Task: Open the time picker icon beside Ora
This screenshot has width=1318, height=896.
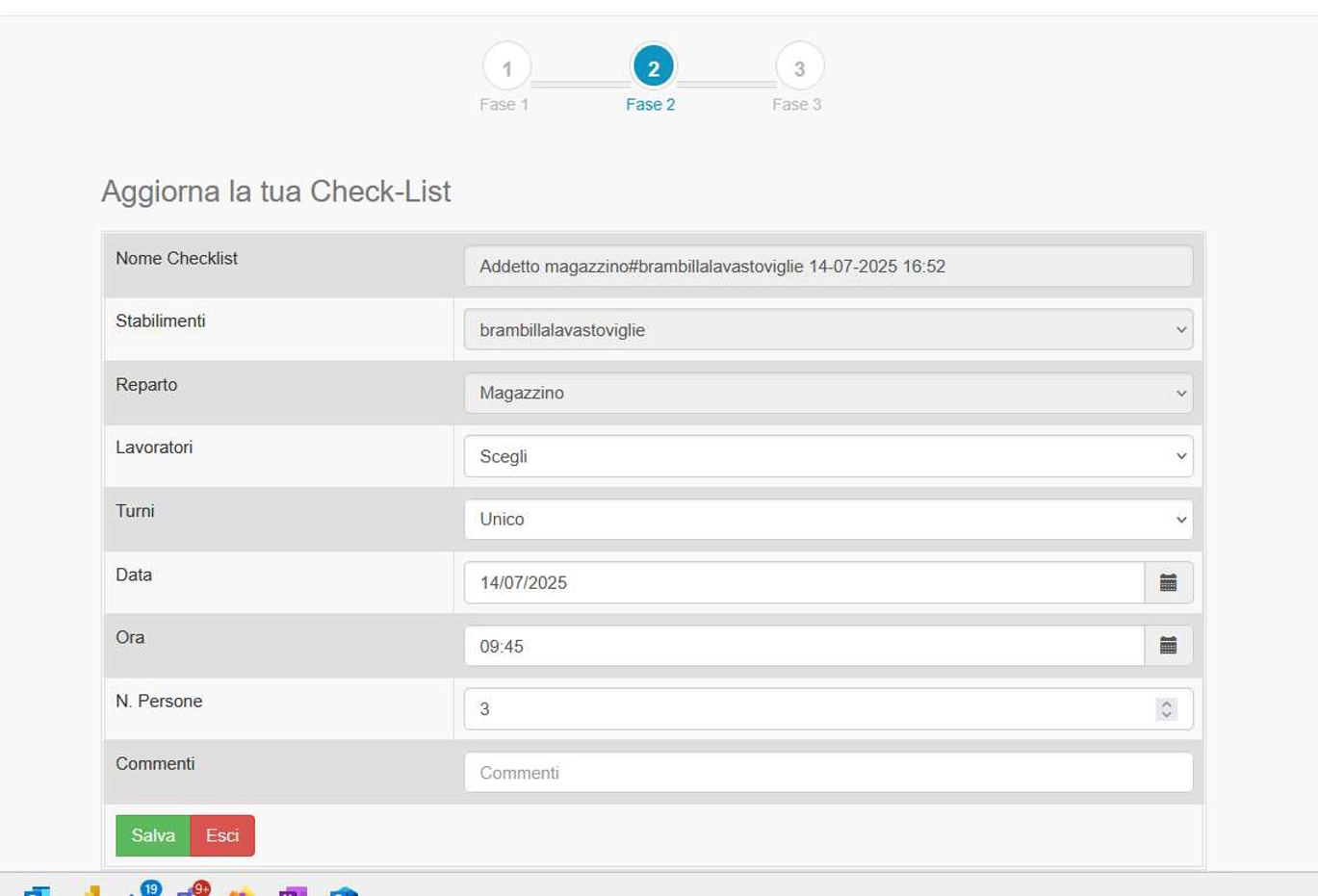Action: [x=1168, y=646]
